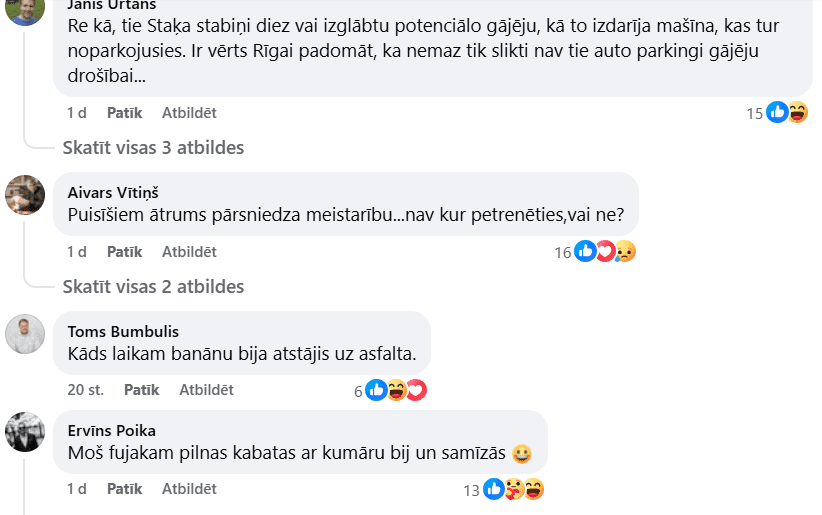This screenshot has width=822, height=515.
Task: Click the heart reaction icon on Toms Bumbulis' comment
Action: (x=416, y=390)
